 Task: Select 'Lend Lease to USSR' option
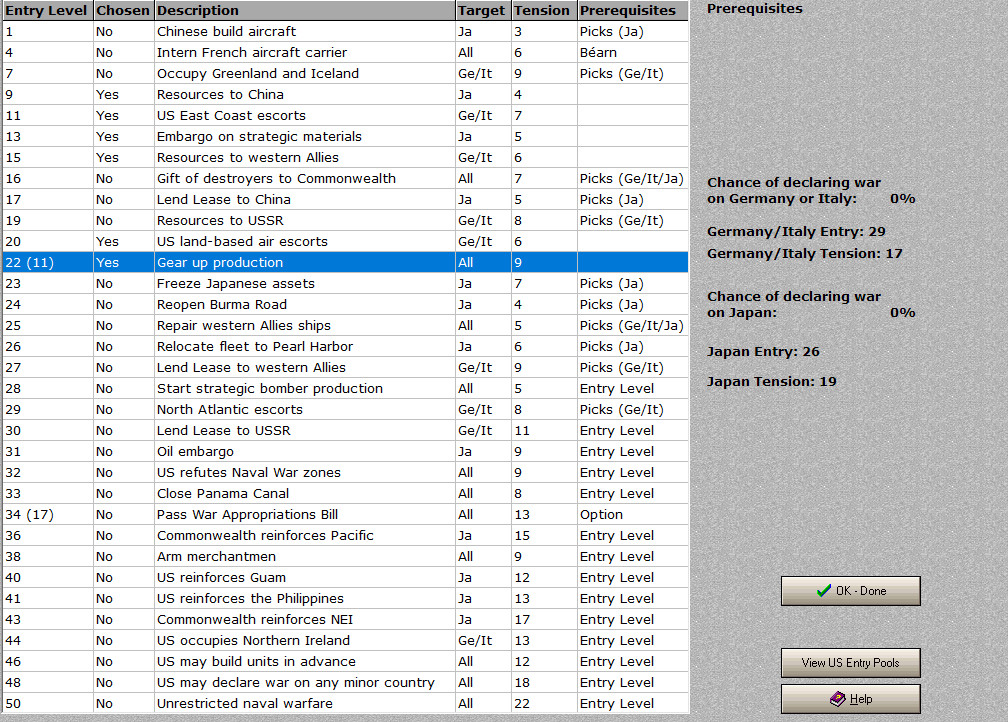pyautogui.click(x=345, y=431)
